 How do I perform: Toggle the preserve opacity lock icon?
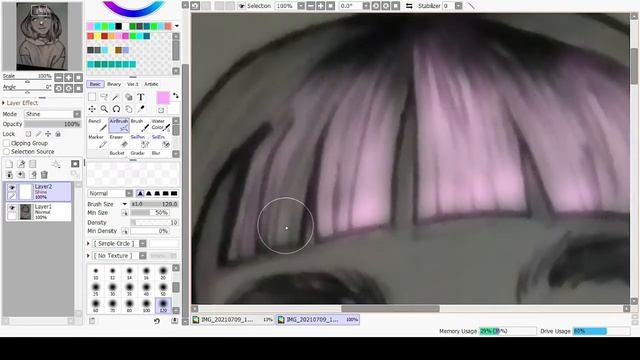[x=28, y=134]
